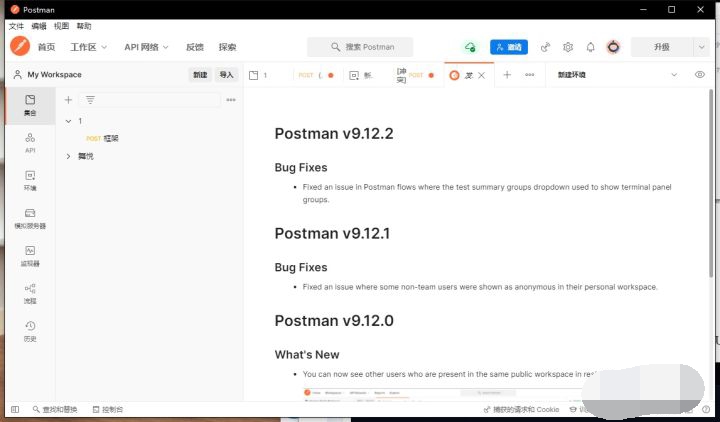Click the environment quick look eye icon
Viewport: 720px width, 422px height.
click(699, 75)
